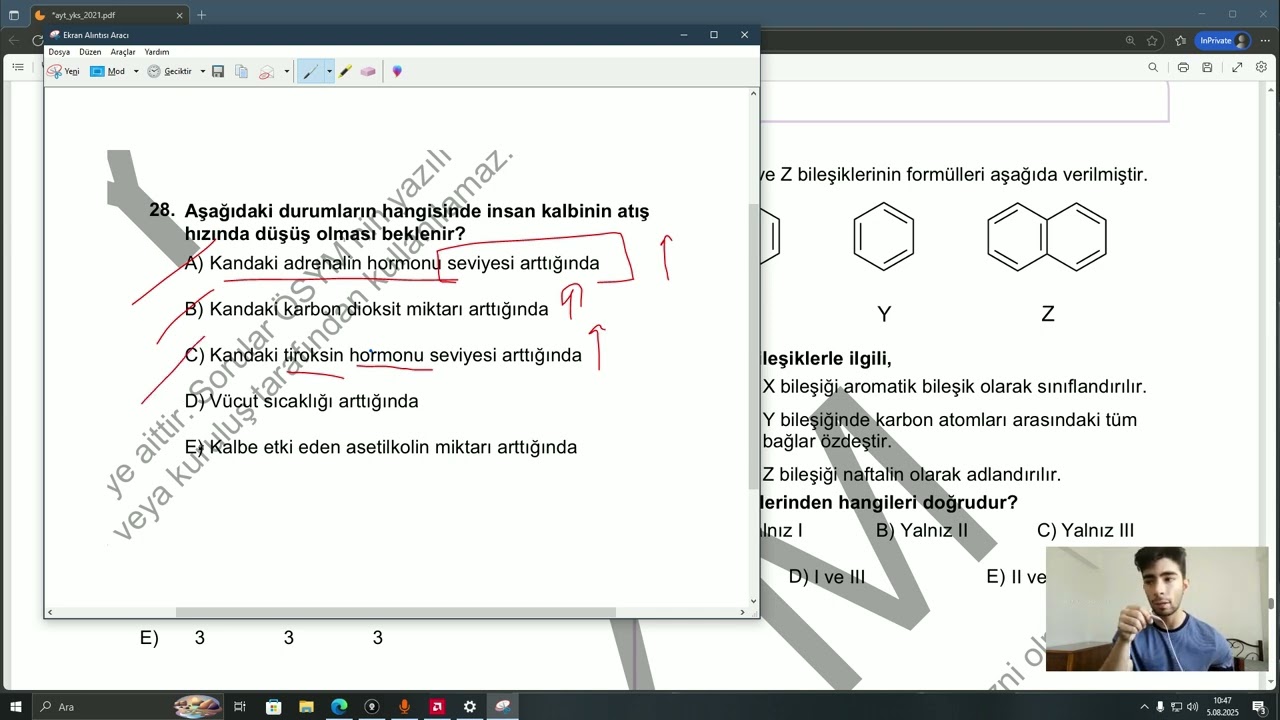Open Microsoft Edge taskbar icon
Screen dimensions: 1280x720
point(338,707)
